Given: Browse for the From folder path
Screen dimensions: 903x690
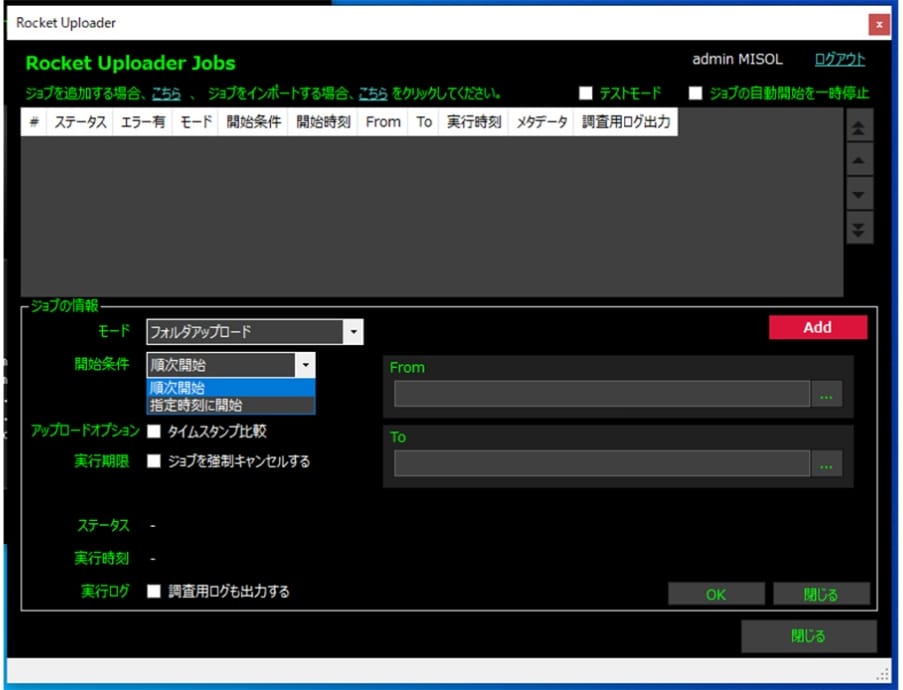Looking at the screenshot, I should pyautogui.click(x=826, y=395).
